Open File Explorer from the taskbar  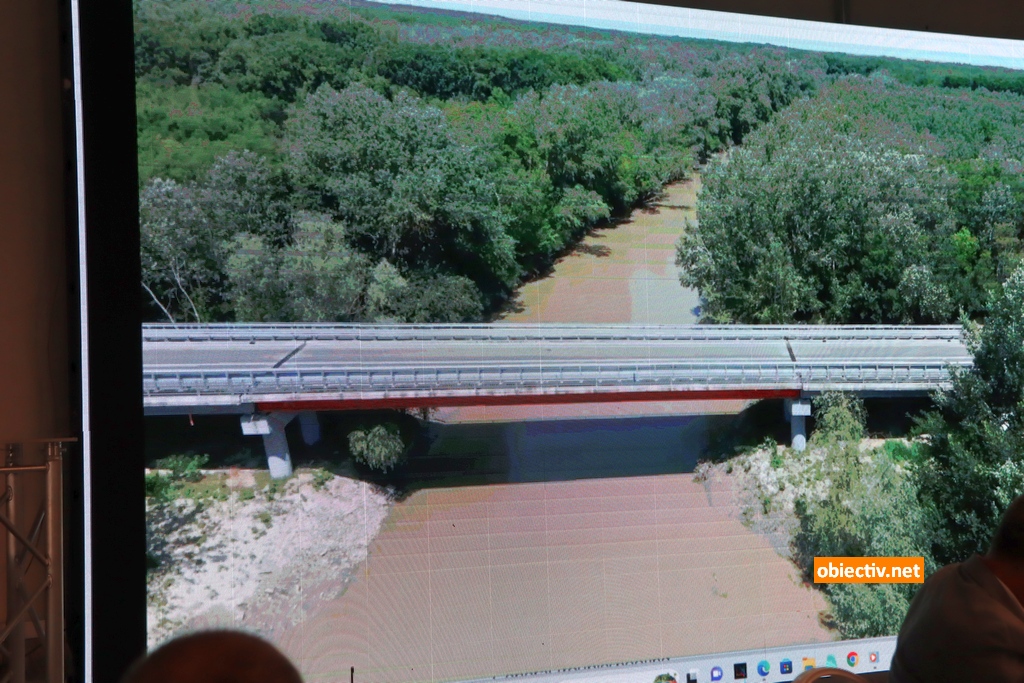click(809, 664)
